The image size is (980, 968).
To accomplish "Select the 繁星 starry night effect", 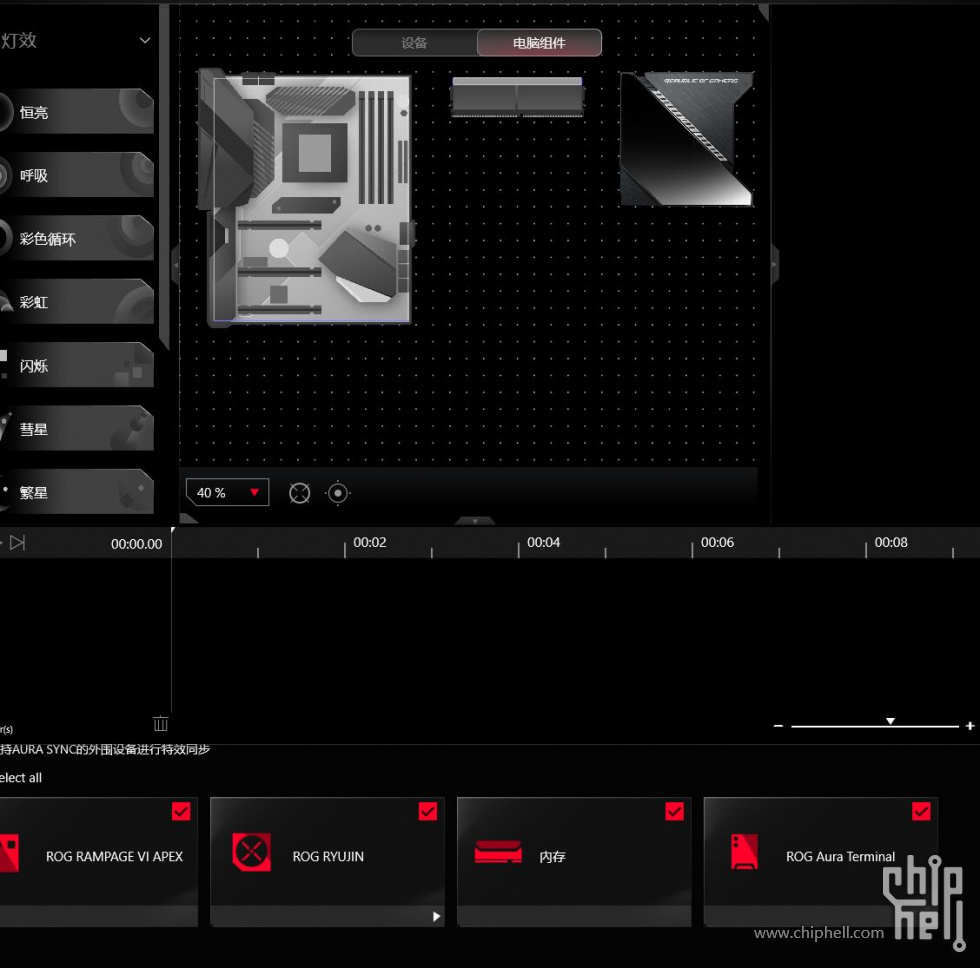I will [77, 492].
